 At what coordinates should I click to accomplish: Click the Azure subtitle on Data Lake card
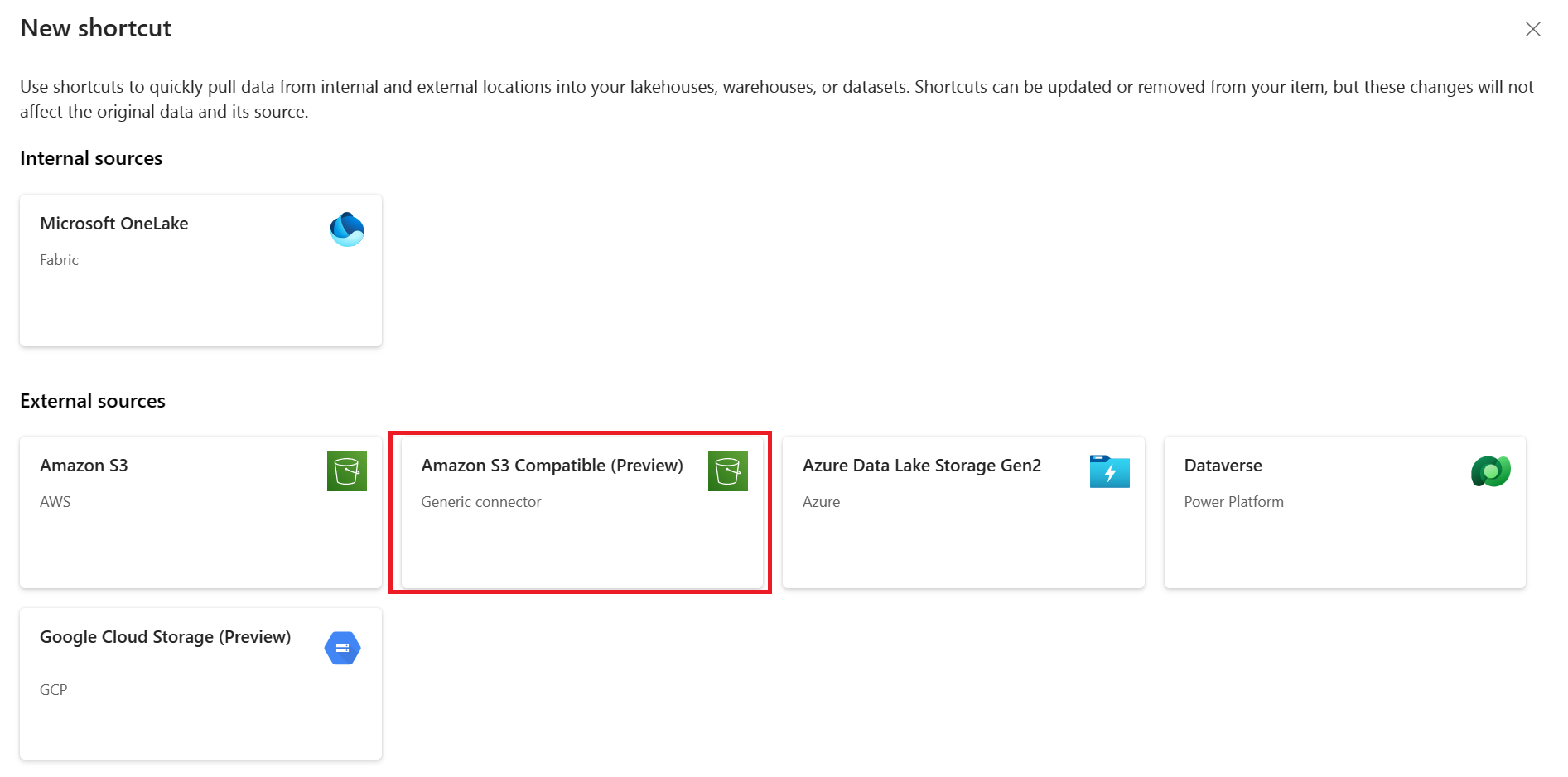[821, 502]
